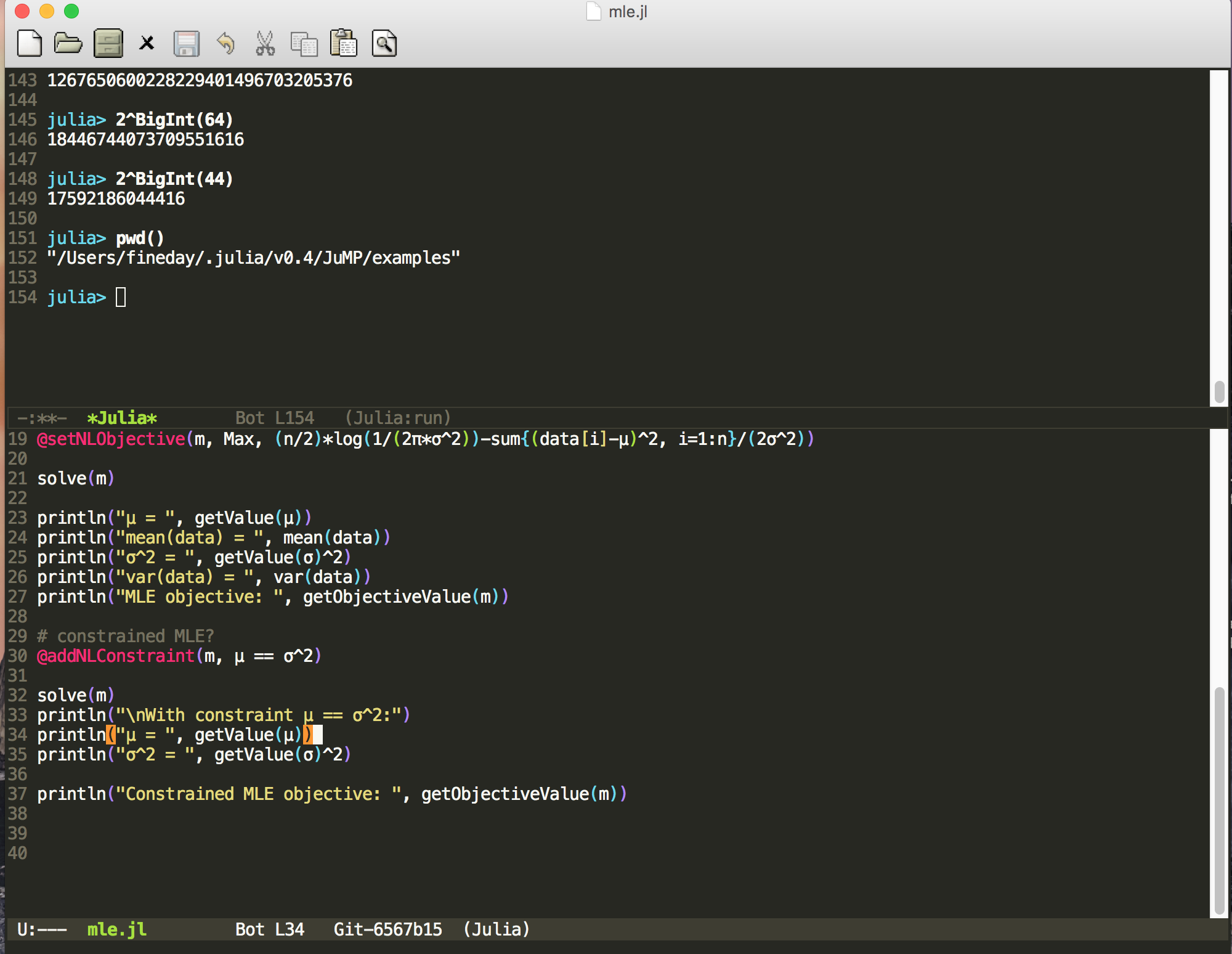This screenshot has width=1232, height=954.
Task: Open the (Julia) major mode menu
Action: pyautogui.click(x=496, y=929)
